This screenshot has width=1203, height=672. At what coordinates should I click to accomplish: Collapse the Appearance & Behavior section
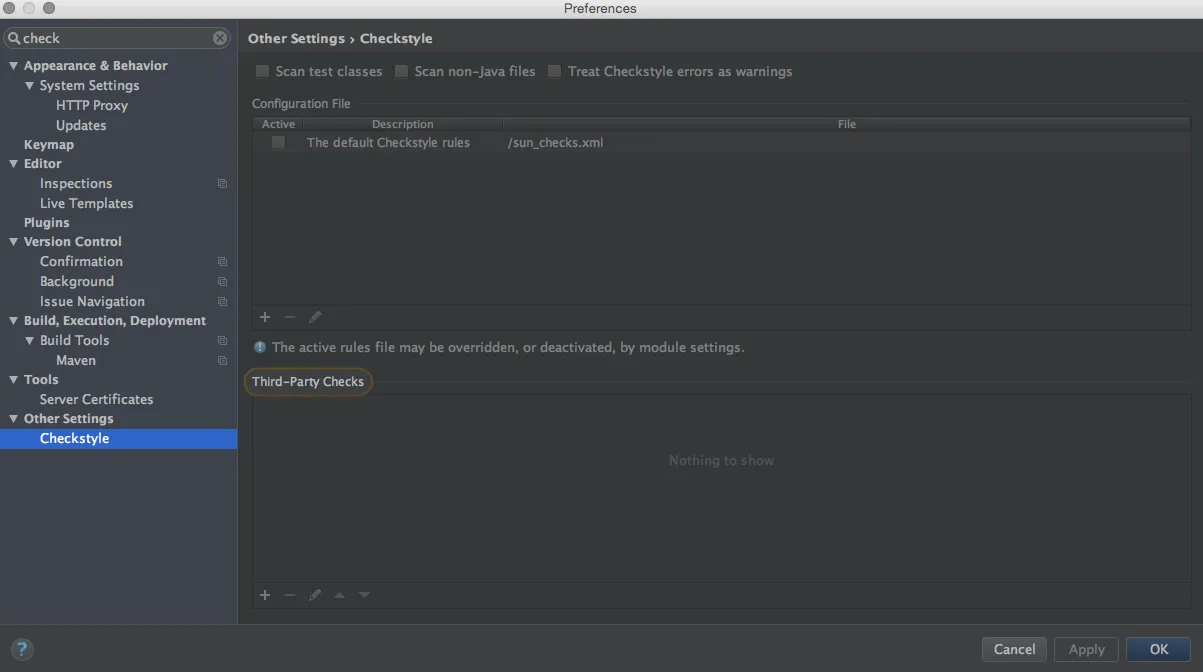click(14, 66)
